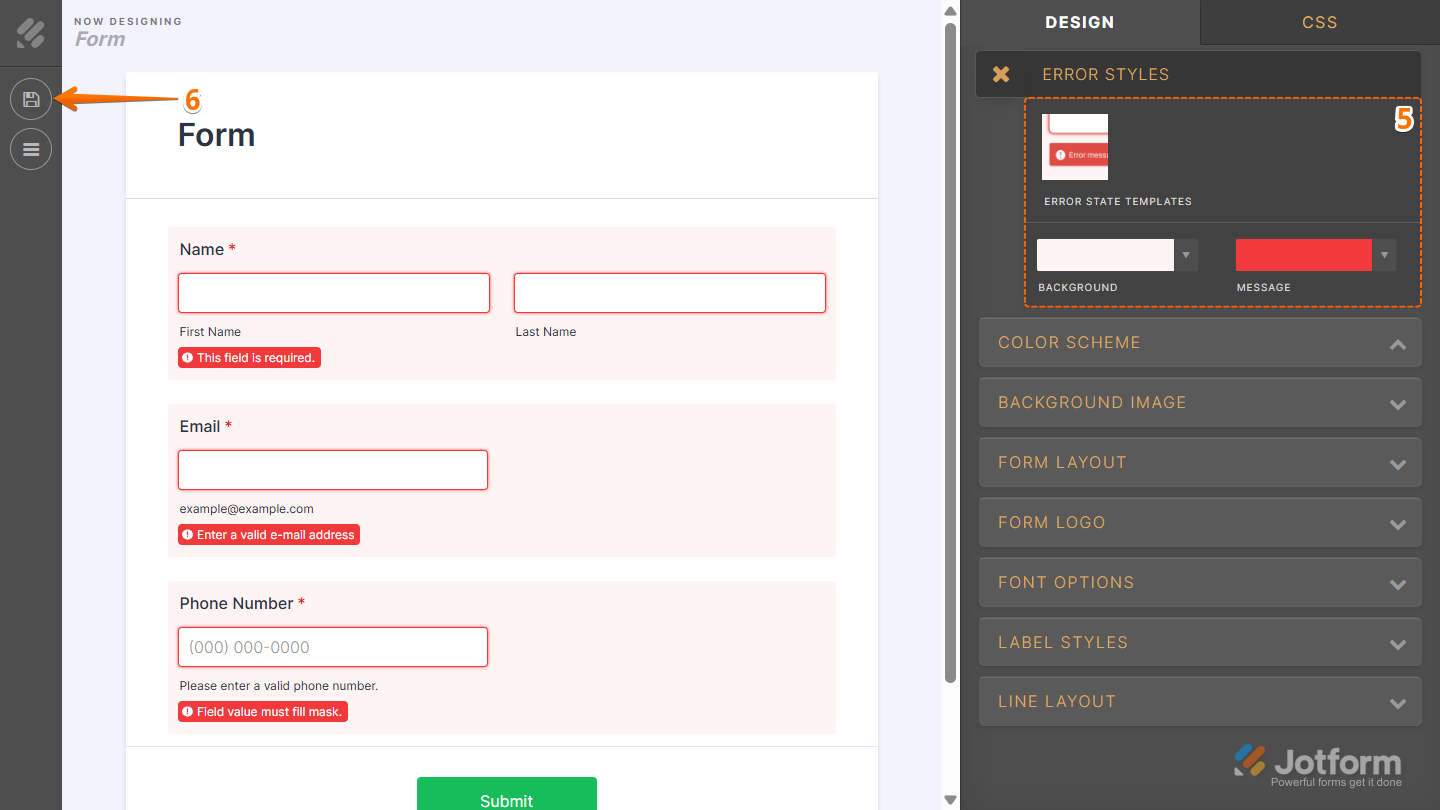Expand the LABEL STYLES section
The width and height of the screenshot is (1440, 810).
pos(1199,642)
